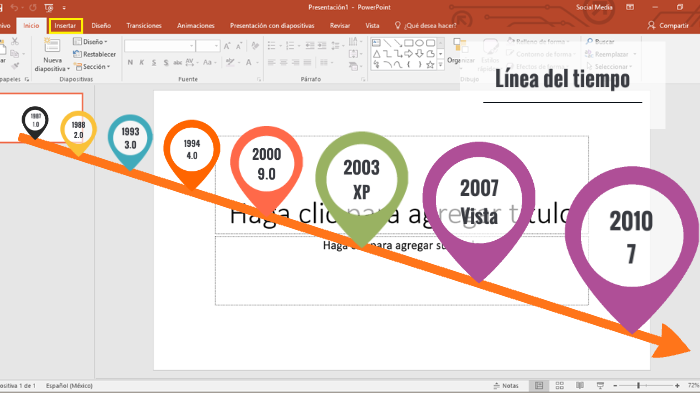The width and height of the screenshot is (700, 393).
Task: Click the ¿Qué desea hacer? search box
Action: (425, 25)
